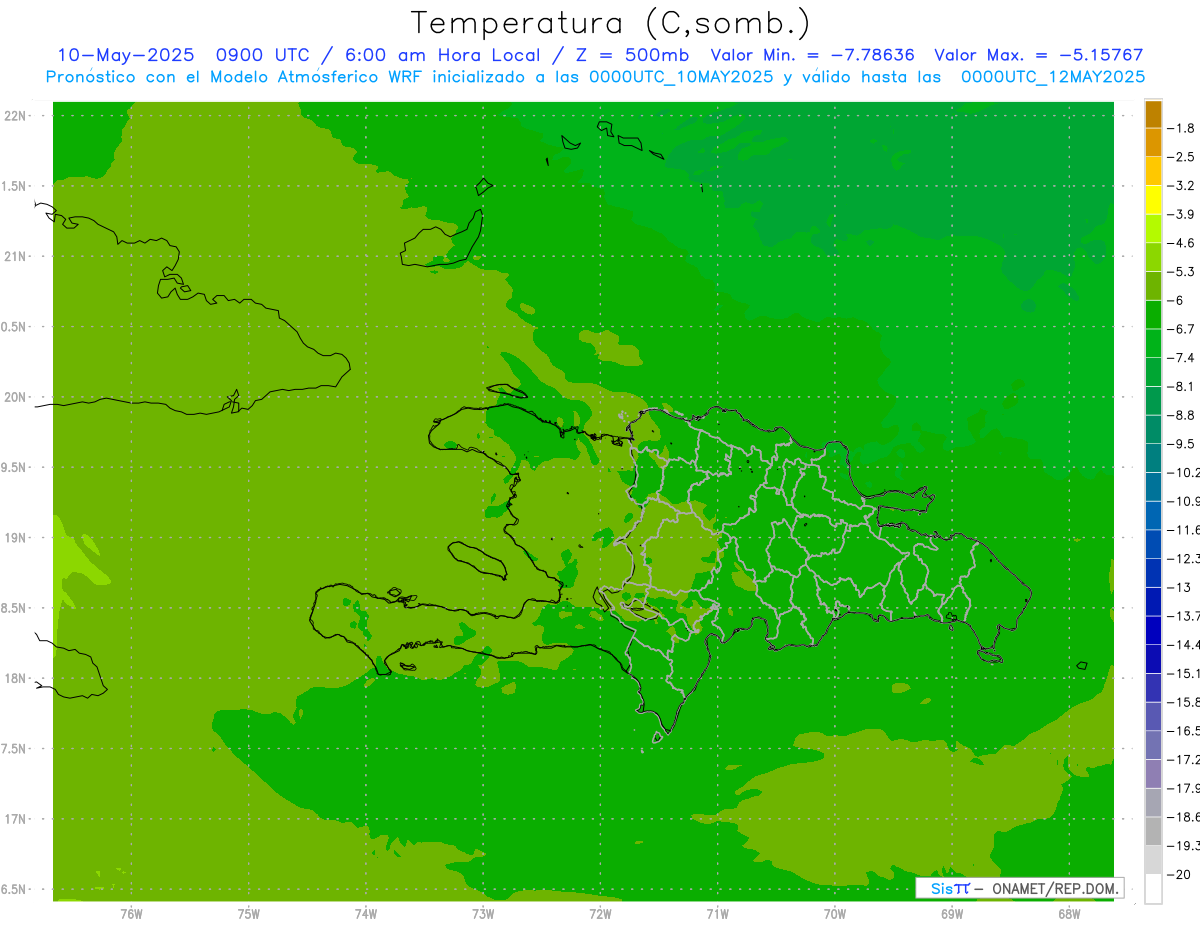Pick the swatch between -6.7 and -7.4
The height and width of the screenshot is (927, 1200).
(x=1153, y=343)
